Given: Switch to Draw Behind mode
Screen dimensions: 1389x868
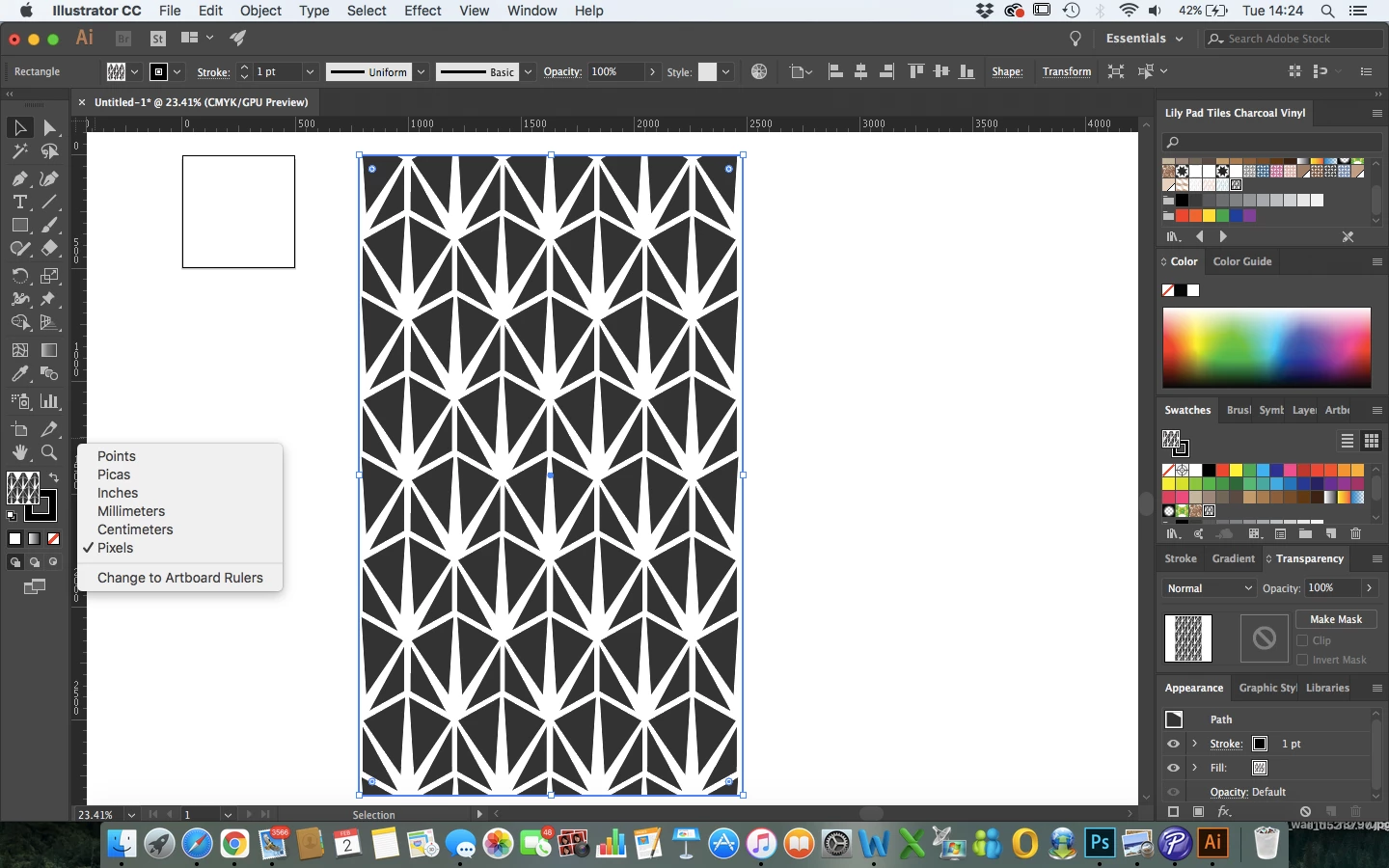Looking at the screenshot, I should (35, 562).
